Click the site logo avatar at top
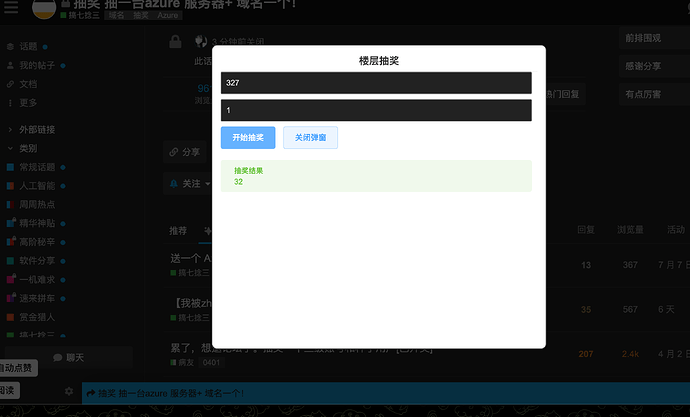Image resolution: width=690 pixels, height=417 pixels. click(x=44, y=8)
